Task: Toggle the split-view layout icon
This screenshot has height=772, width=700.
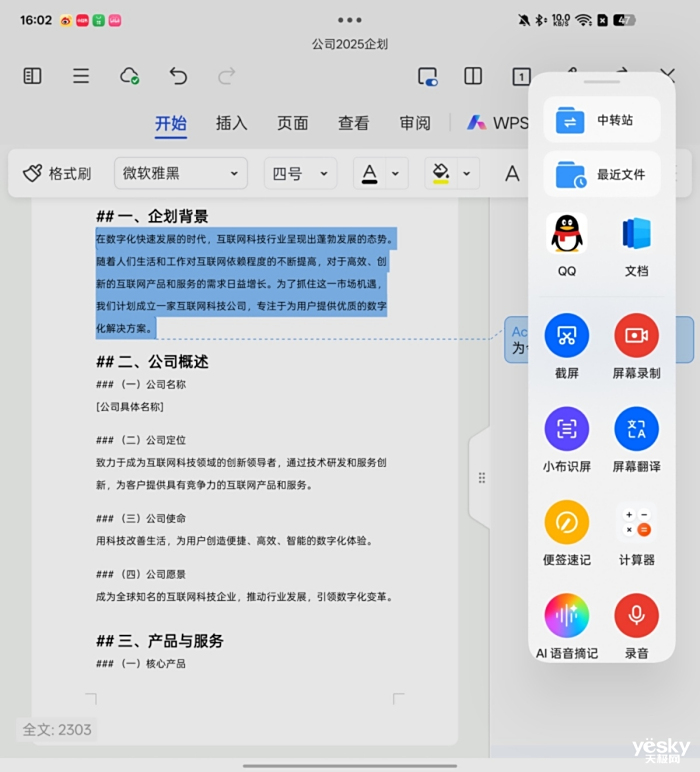Action: coord(473,77)
